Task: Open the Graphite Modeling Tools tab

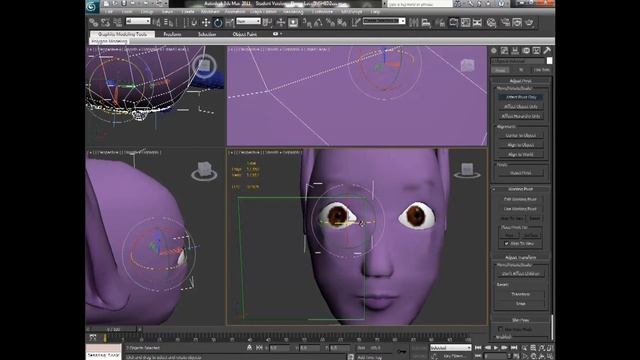Action: tap(122, 34)
